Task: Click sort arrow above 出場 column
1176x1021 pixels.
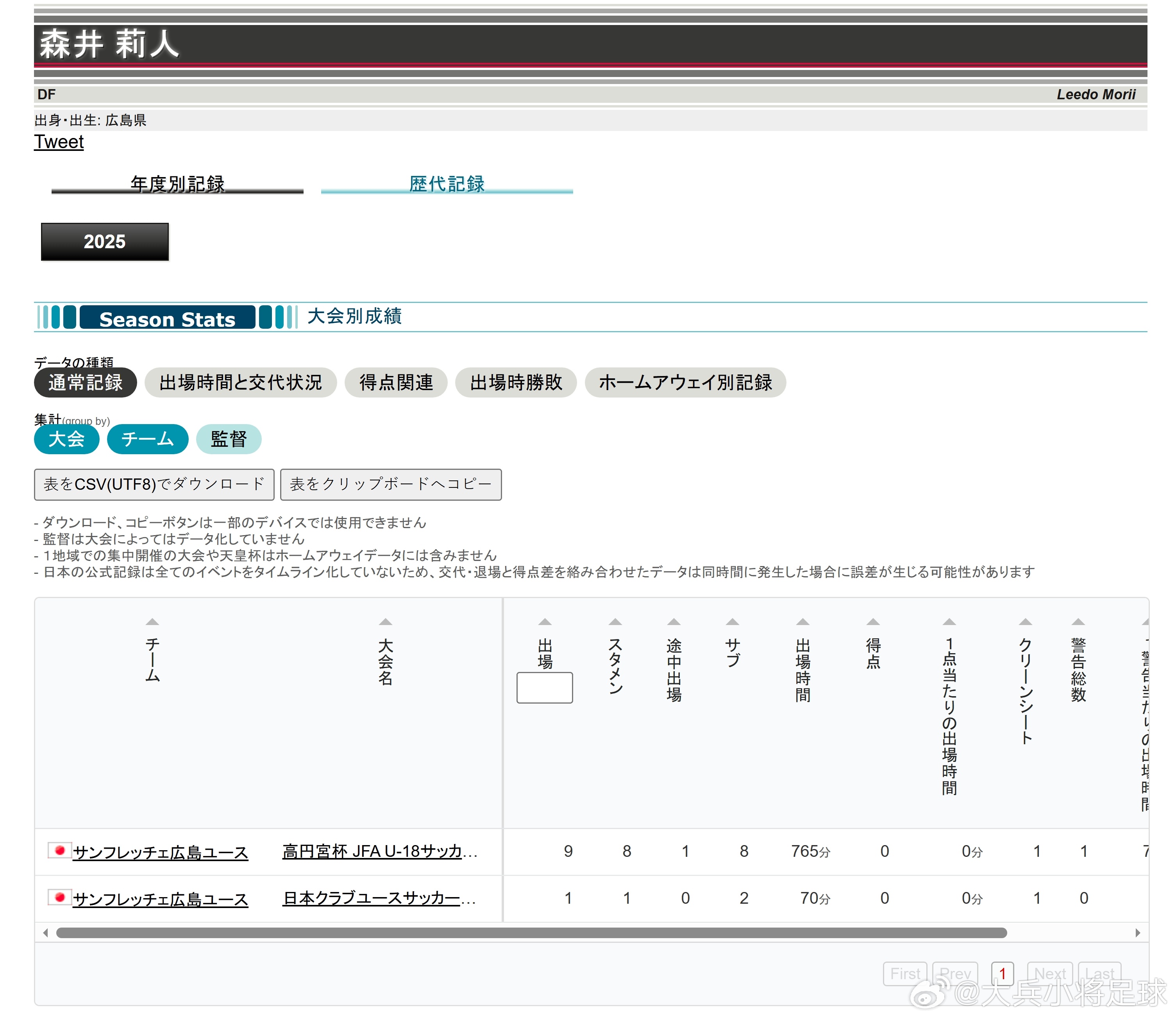Action: 545,622
